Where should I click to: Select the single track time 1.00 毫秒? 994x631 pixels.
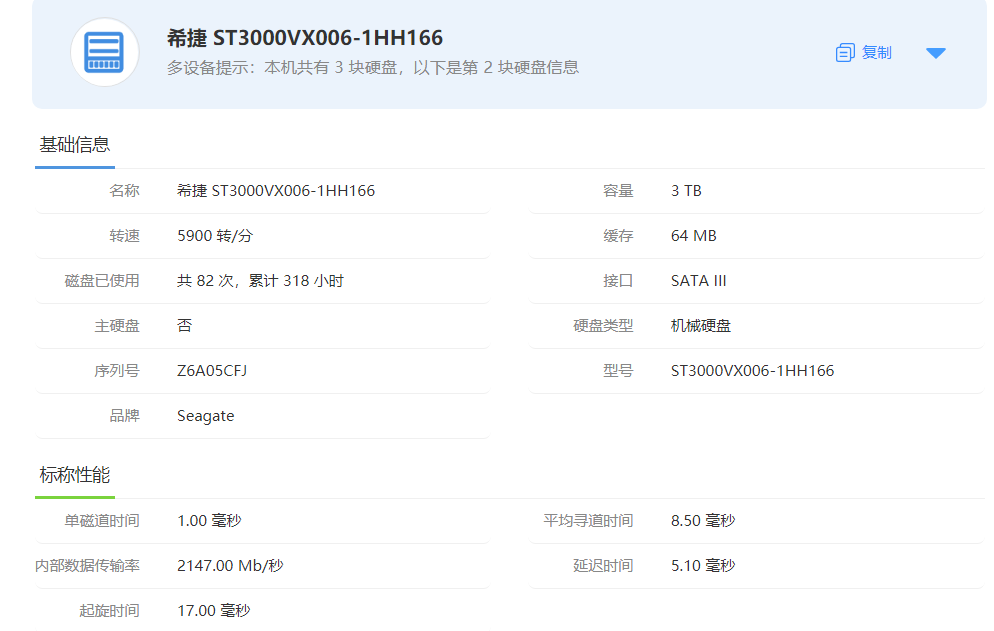coord(209,521)
